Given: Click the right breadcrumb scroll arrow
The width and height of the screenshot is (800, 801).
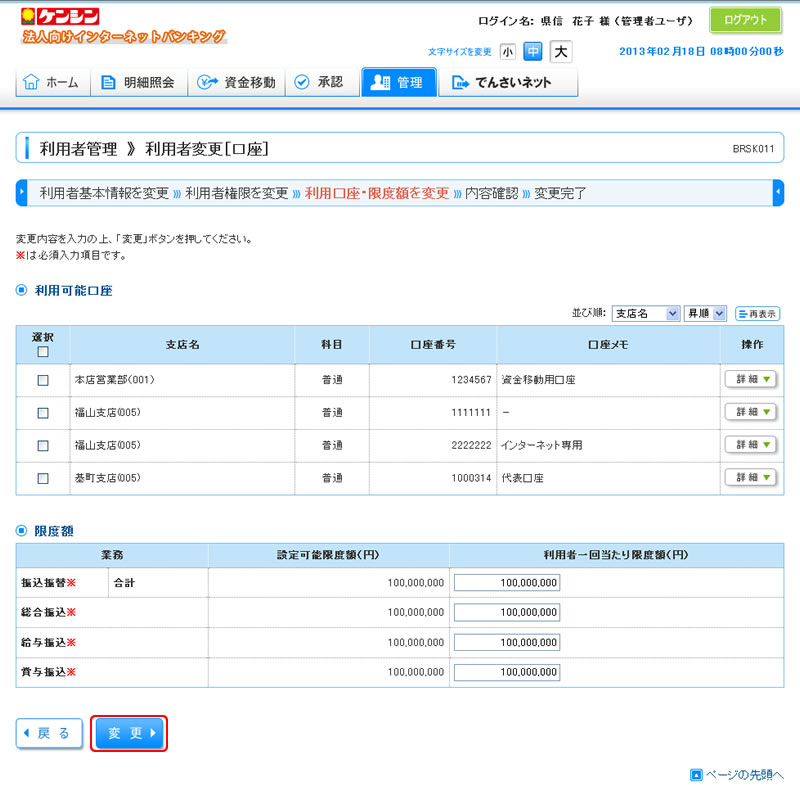Looking at the screenshot, I should (778, 193).
